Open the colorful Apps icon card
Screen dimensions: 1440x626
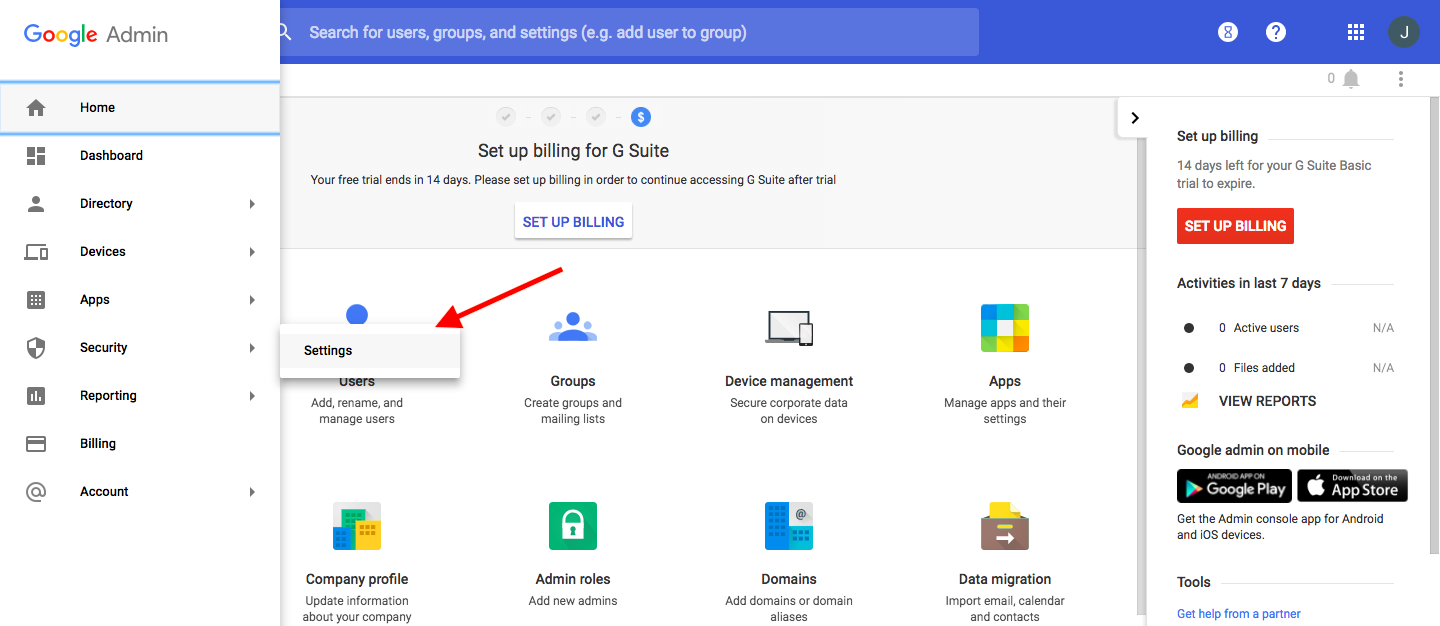[x=1005, y=327]
